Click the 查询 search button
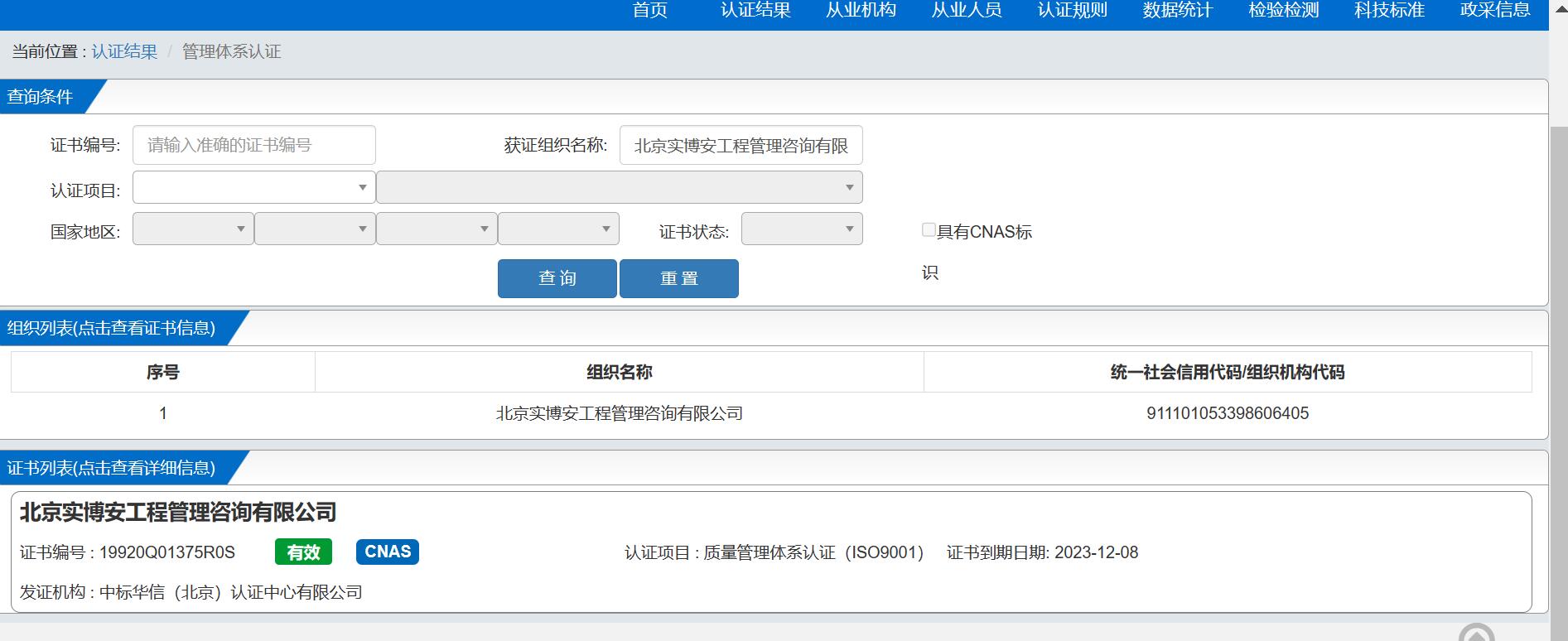1568x641 pixels. [x=557, y=278]
